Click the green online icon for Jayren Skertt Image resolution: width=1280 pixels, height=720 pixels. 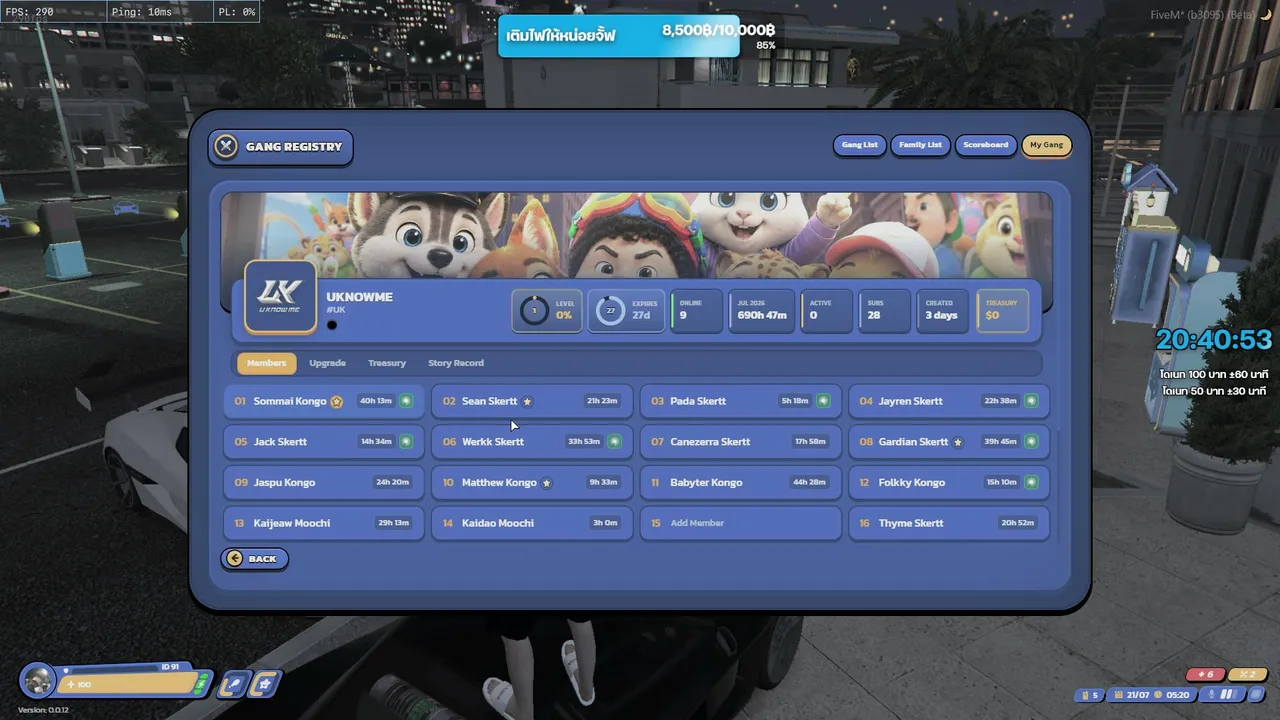click(1031, 401)
